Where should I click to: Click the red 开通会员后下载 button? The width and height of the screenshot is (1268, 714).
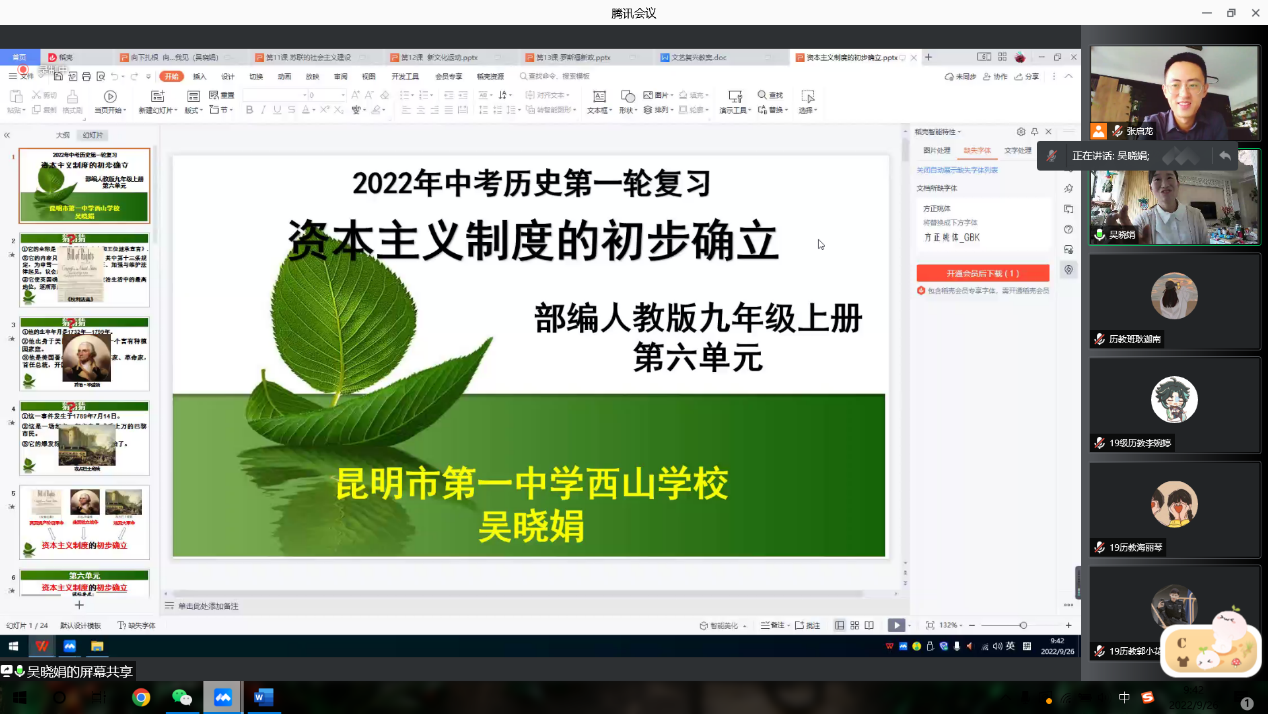click(983, 273)
